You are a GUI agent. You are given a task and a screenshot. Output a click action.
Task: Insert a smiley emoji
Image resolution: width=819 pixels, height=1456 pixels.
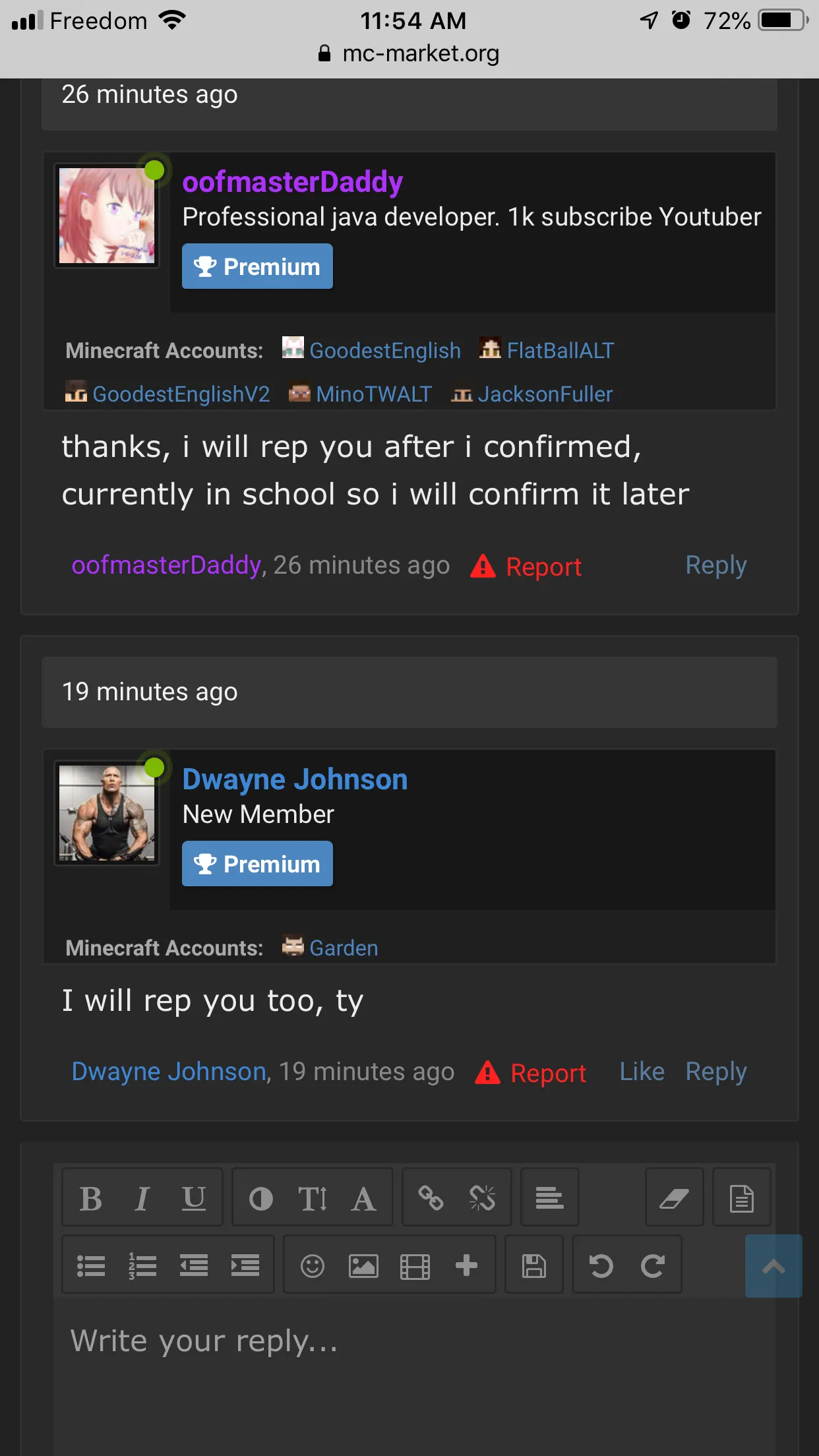(313, 1265)
